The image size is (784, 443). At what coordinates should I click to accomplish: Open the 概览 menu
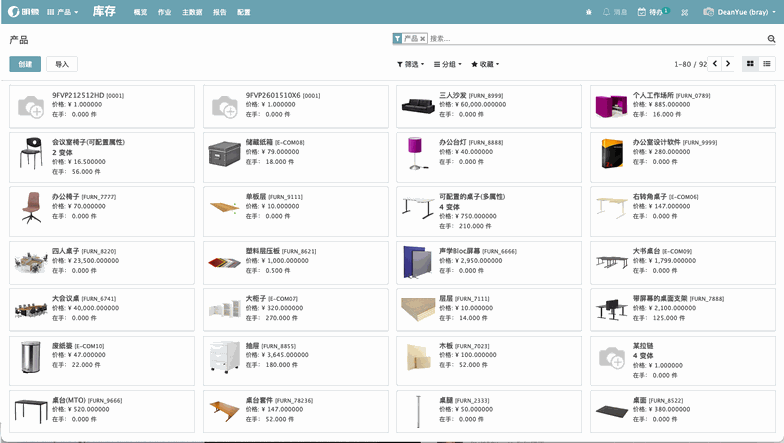[x=140, y=12]
